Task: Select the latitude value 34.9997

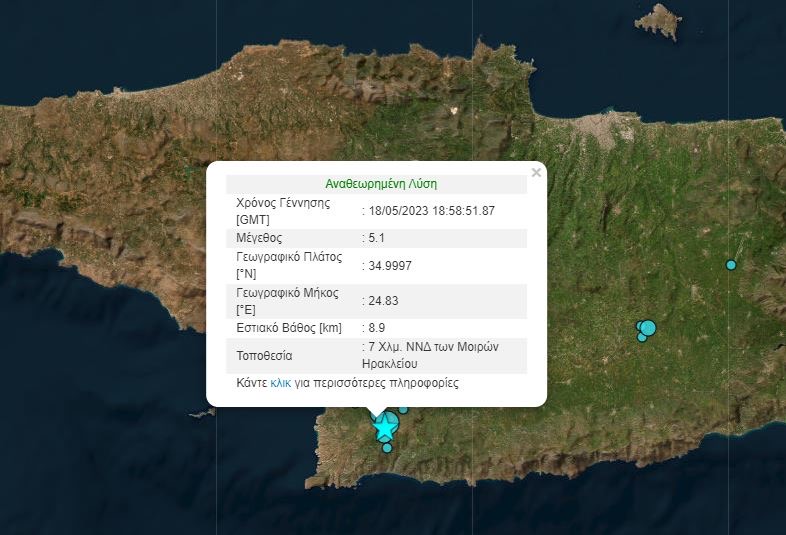Action: [389, 265]
